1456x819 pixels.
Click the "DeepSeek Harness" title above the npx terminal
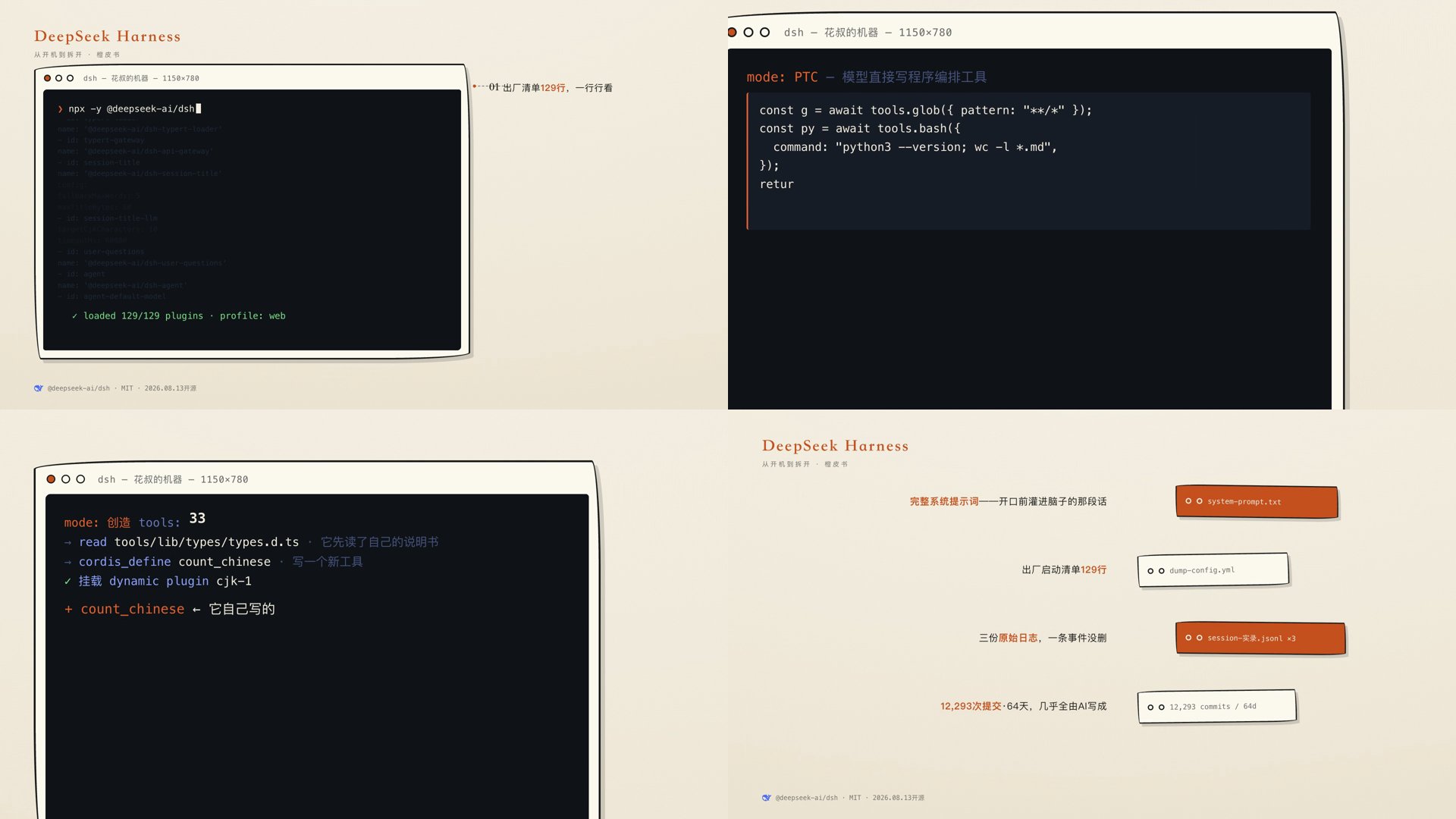[107, 36]
